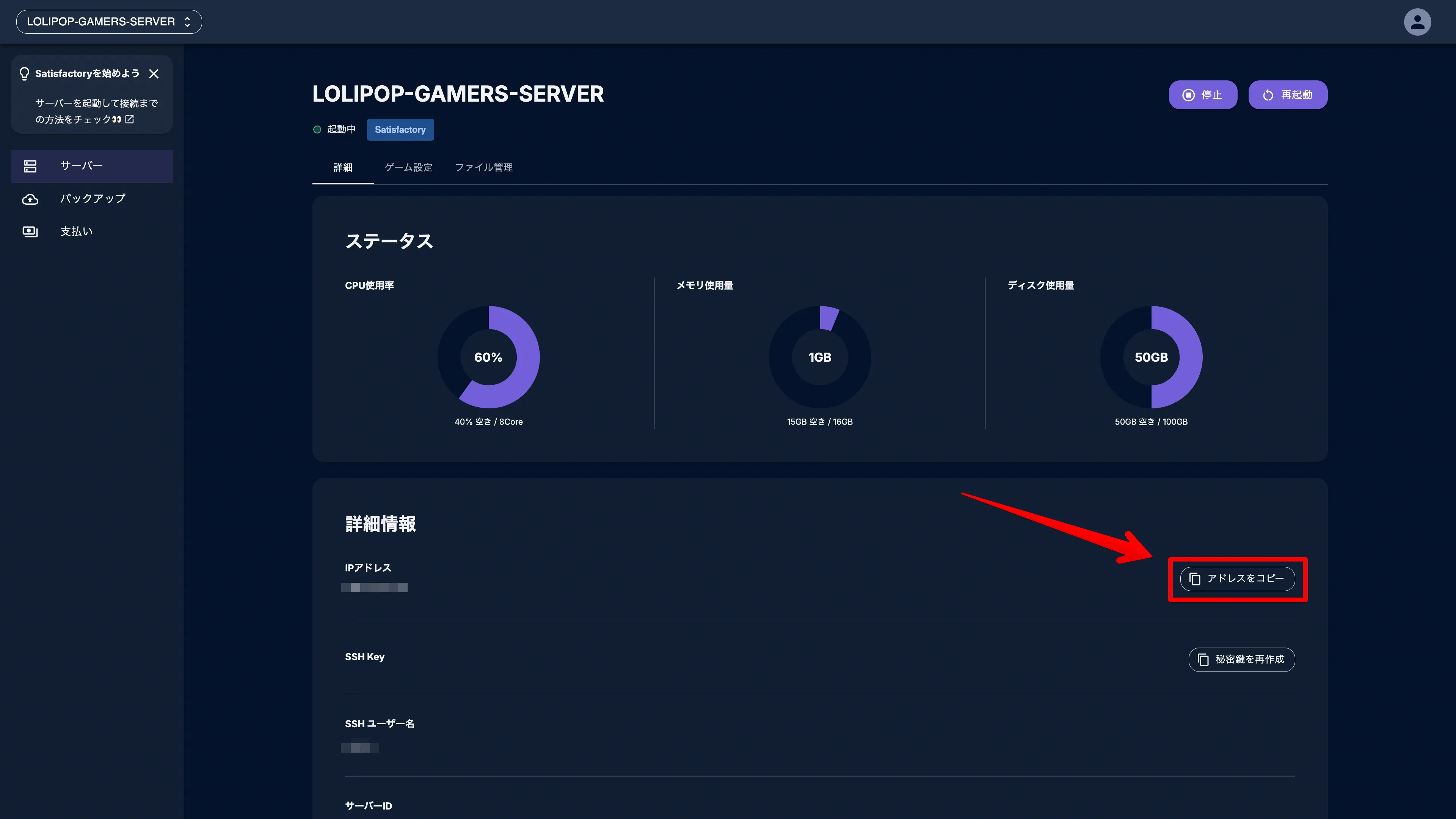
Task: Switch to the ファイル管理 tab
Action: (484, 167)
